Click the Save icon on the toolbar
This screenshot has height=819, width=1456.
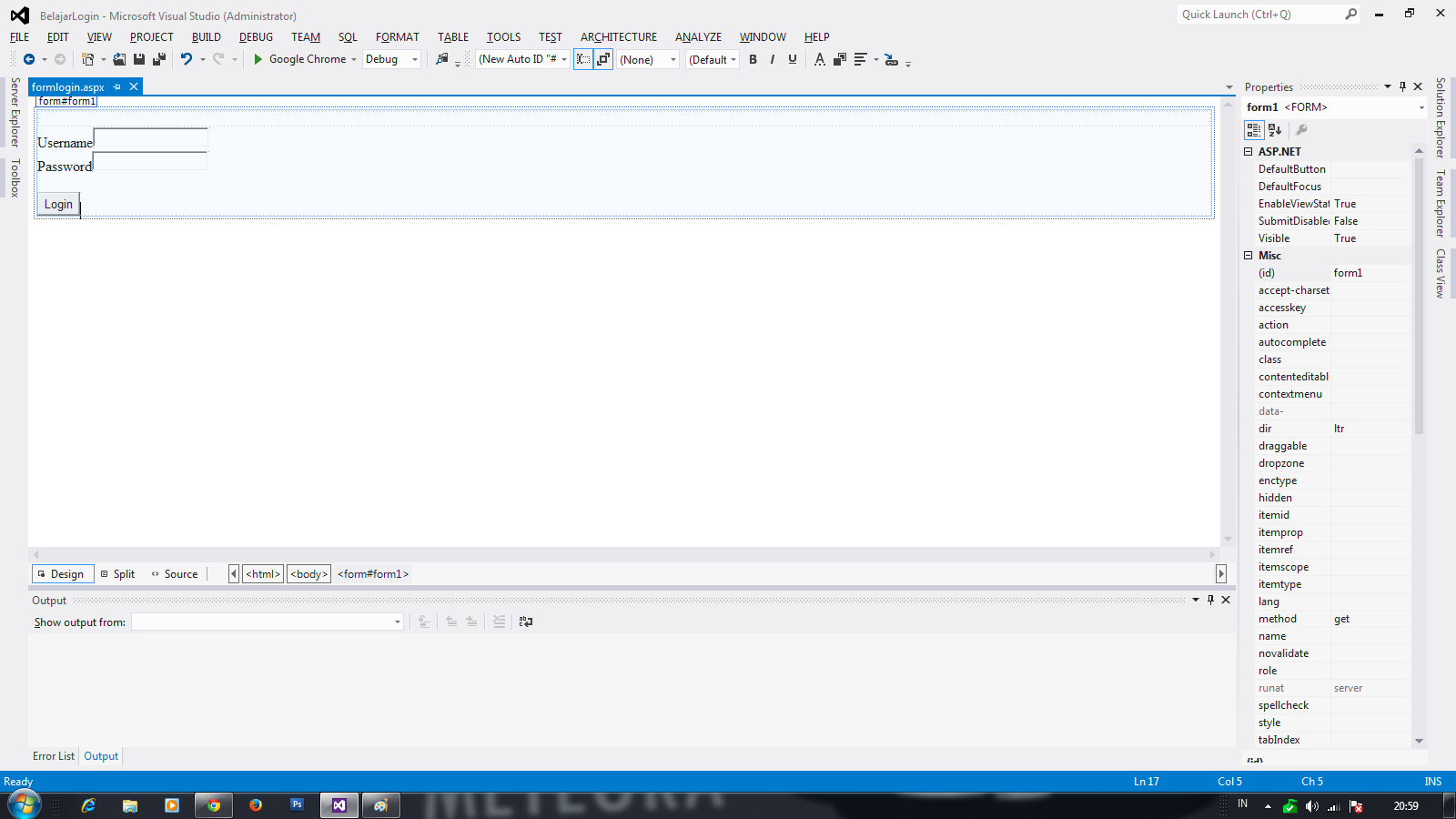138,58
